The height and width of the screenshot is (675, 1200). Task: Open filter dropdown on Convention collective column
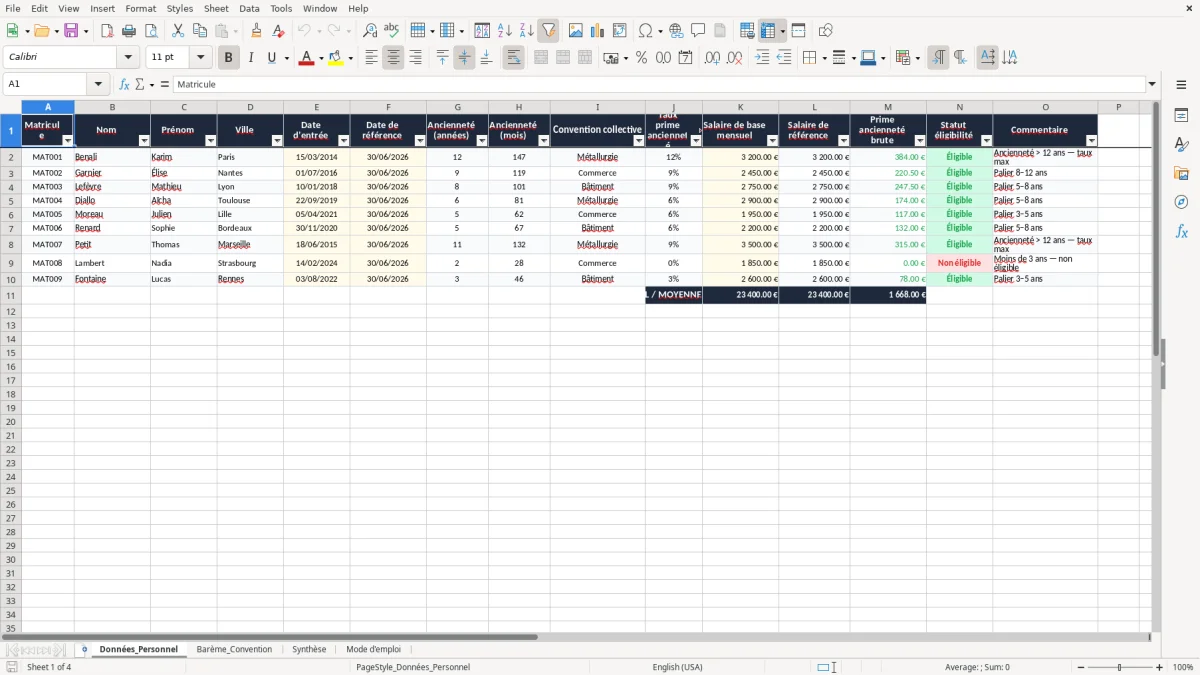click(639, 141)
